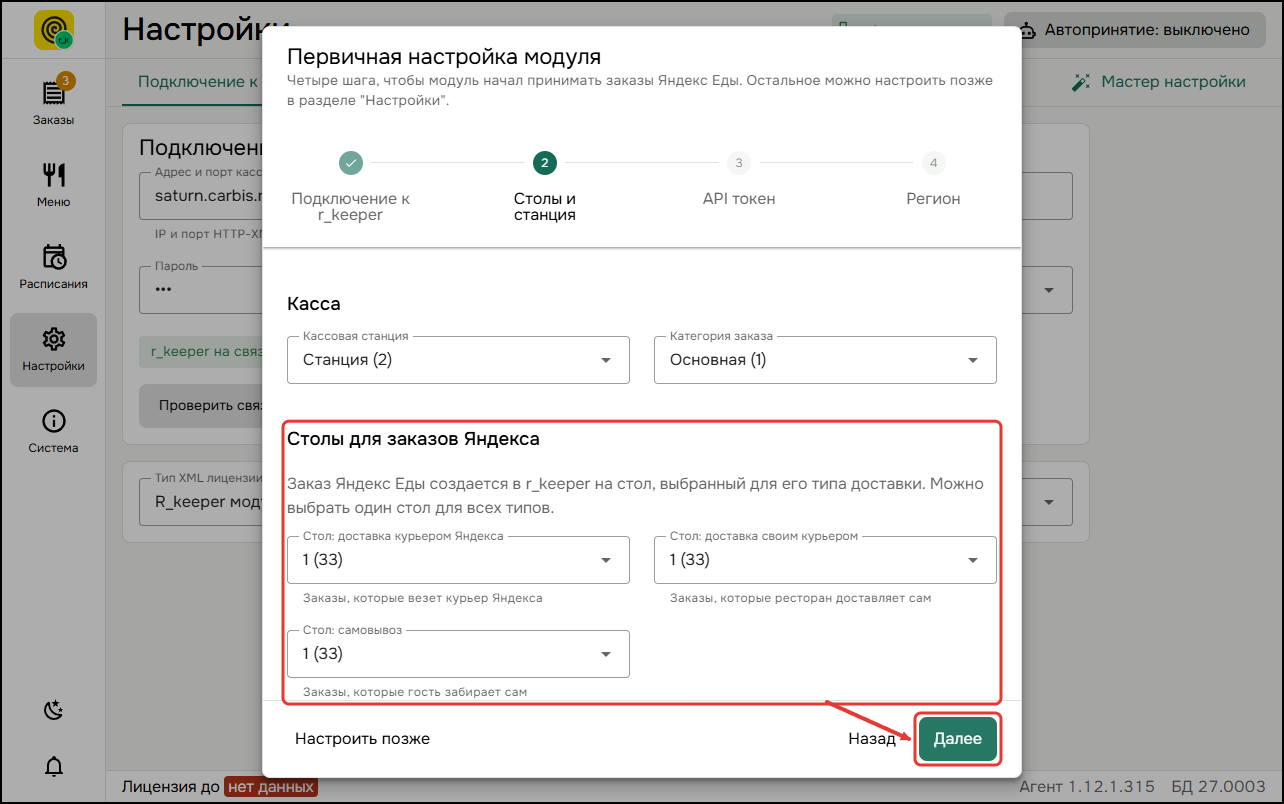The width and height of the screenshot is (1284, 804).
Task: Click the magic wand icon of Мастер настройки
Action: pyautogui.click(x=1080, y=82)
